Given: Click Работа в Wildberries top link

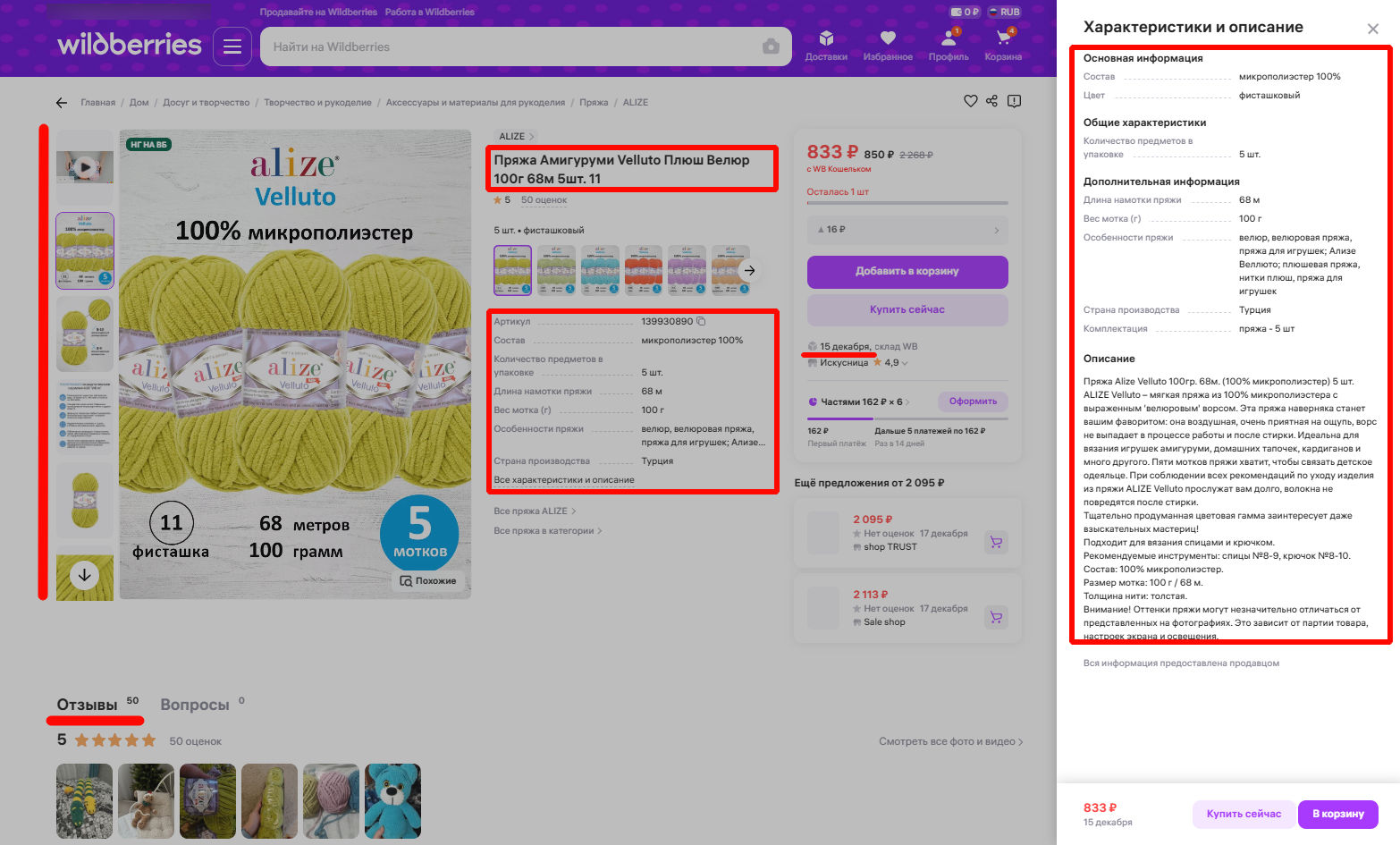Looking at the screenshot, I should [430, 13].
